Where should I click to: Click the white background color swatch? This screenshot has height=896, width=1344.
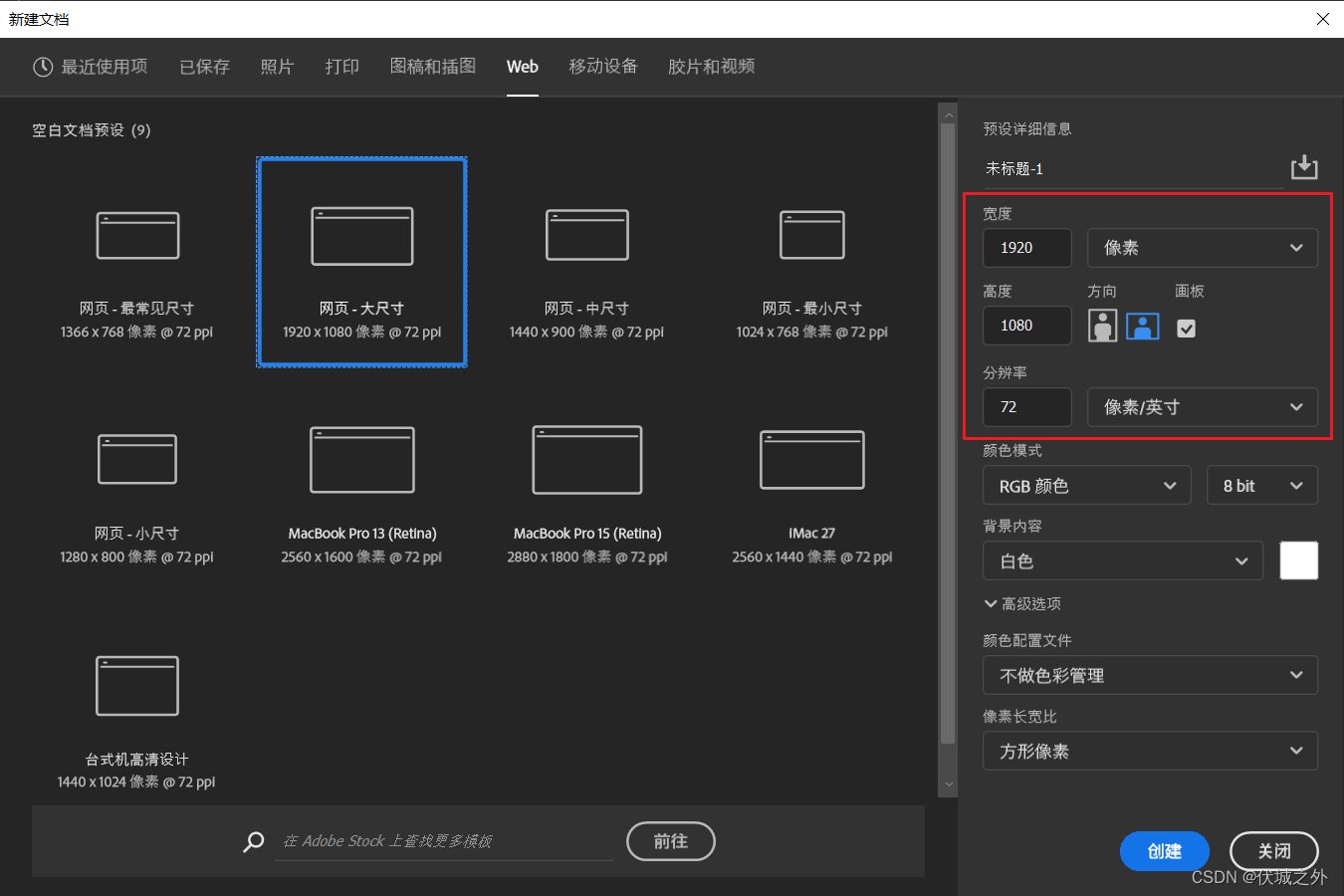point(1298,560)
